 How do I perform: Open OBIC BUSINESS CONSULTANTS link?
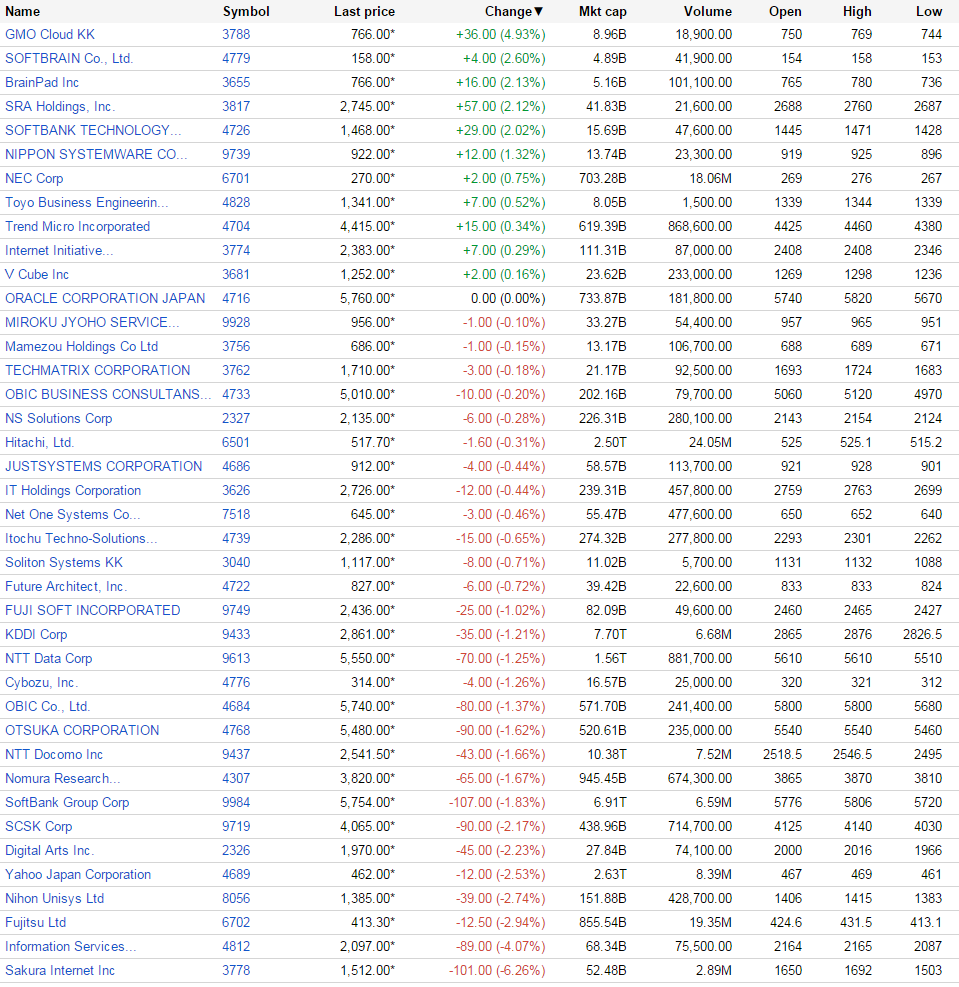108,394
